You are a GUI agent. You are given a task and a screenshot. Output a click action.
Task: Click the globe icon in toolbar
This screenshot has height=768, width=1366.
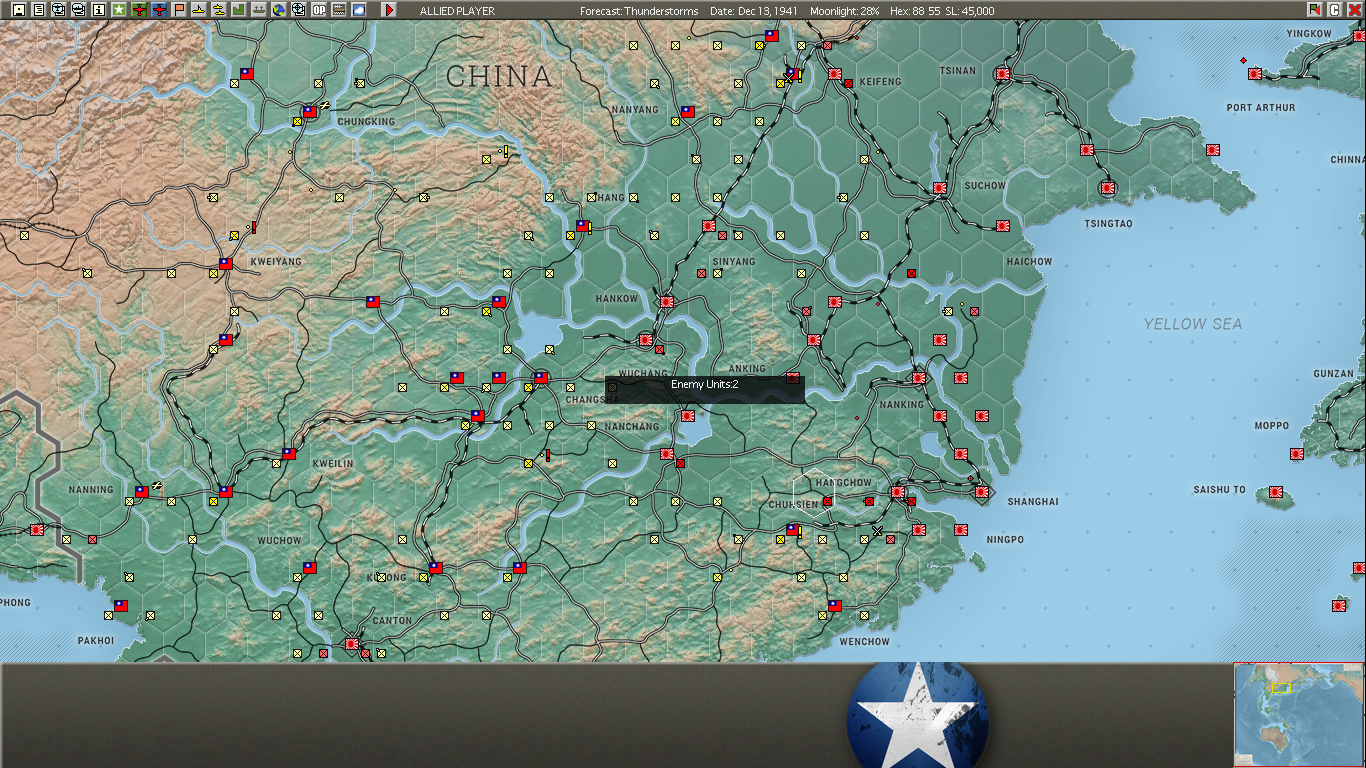(279, 9)
